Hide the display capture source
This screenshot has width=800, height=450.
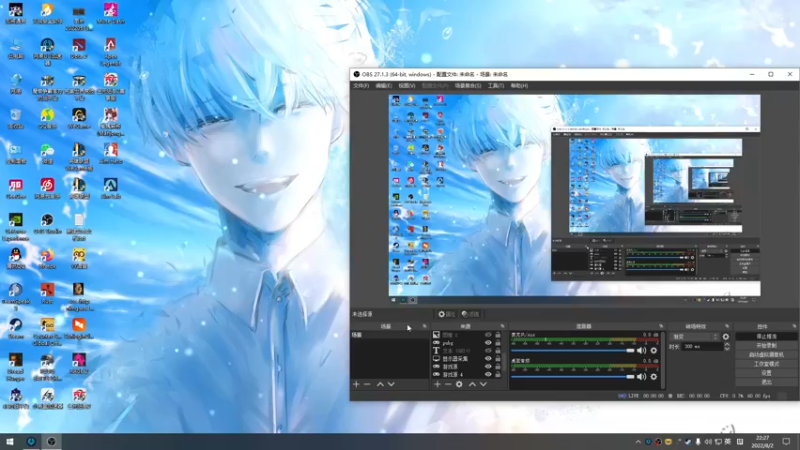[x=488, y=359]
